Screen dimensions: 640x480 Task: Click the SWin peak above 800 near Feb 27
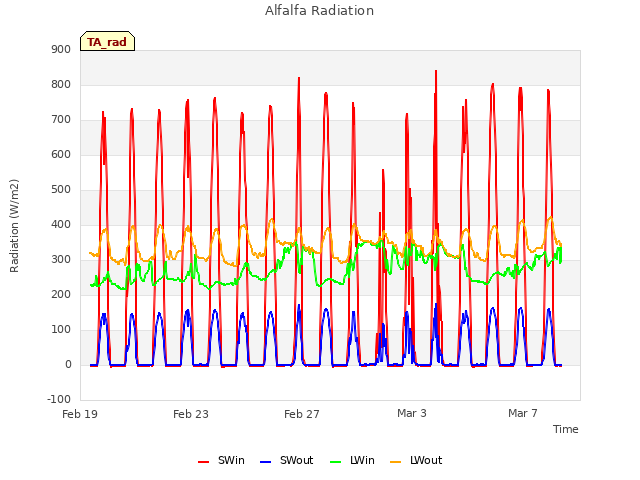[299, 78]
